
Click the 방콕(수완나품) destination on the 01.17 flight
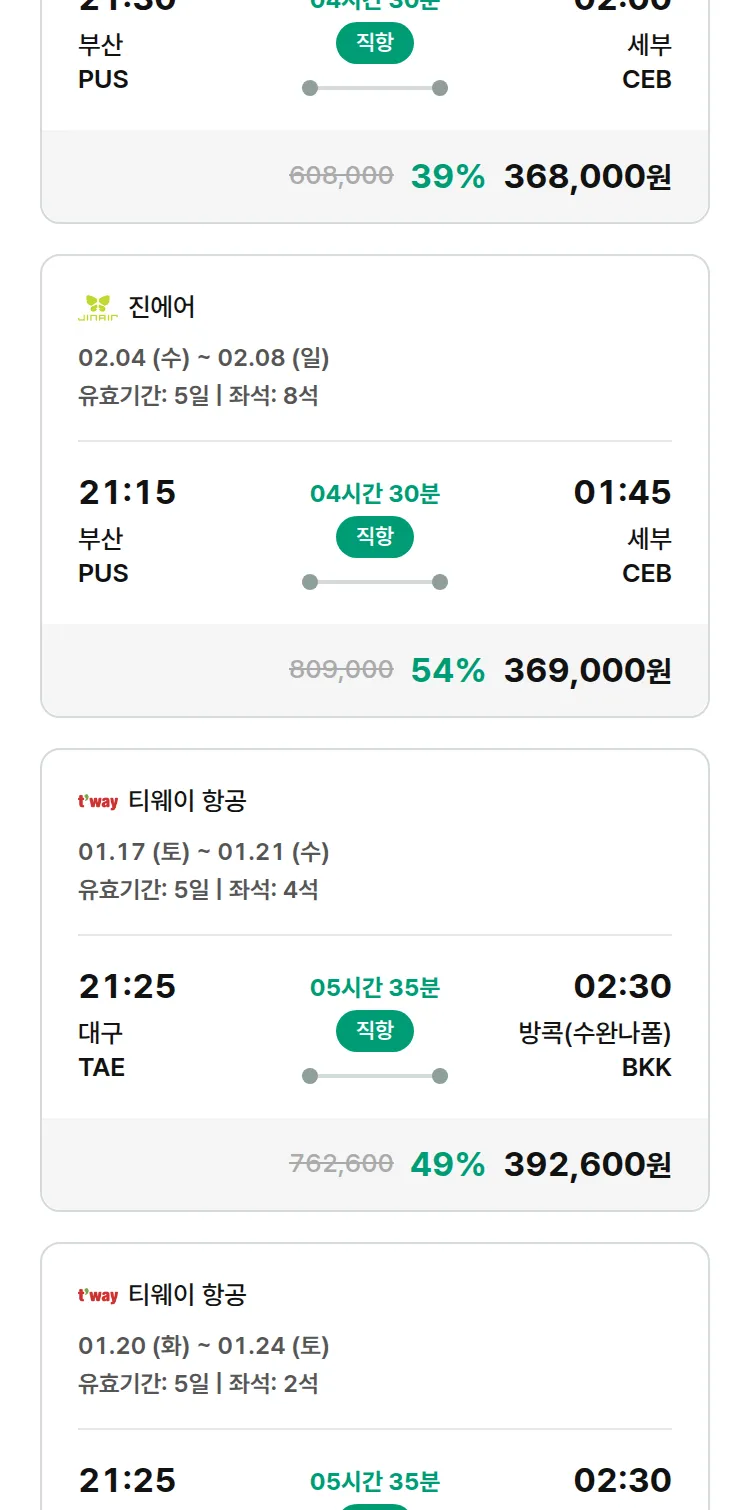click(x=594, y=1033)
